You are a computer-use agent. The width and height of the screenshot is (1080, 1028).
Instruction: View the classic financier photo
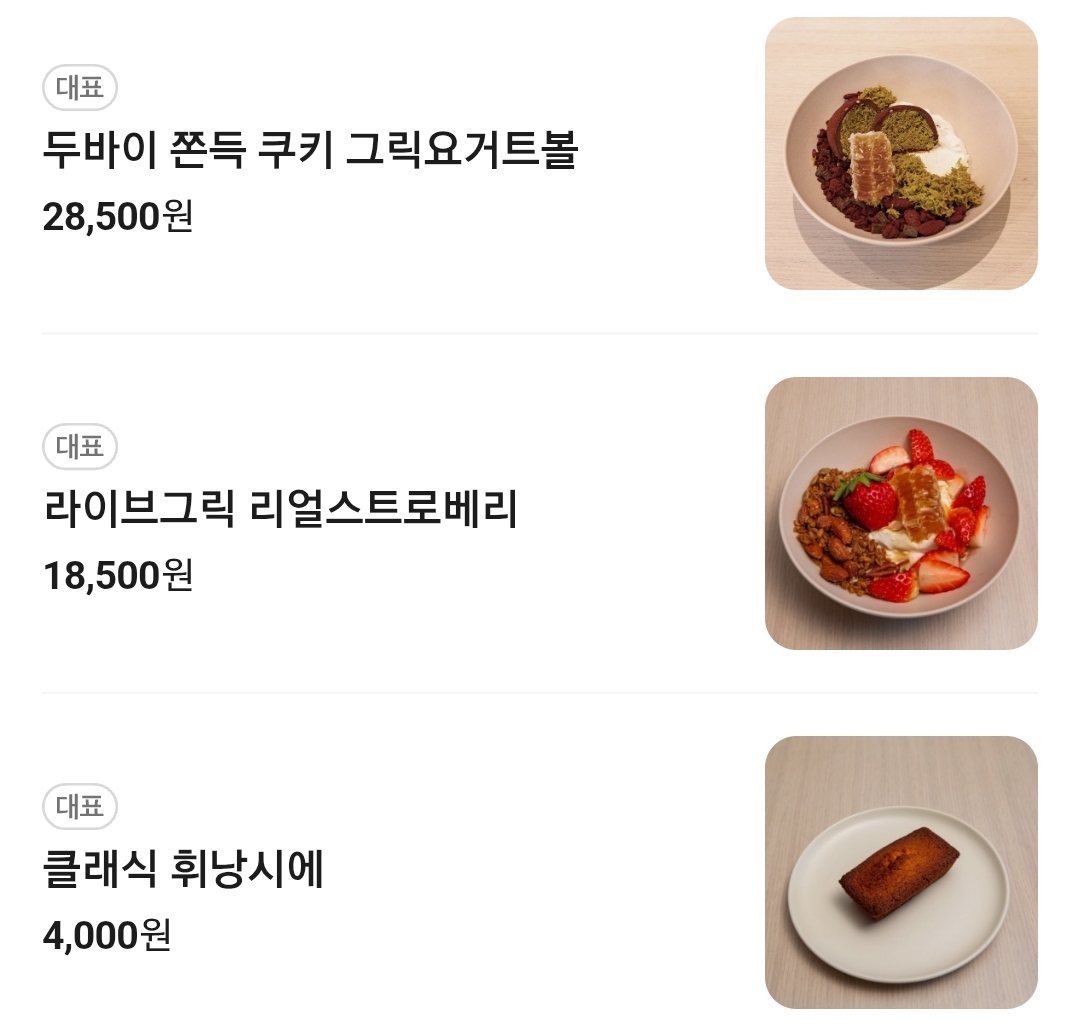coord(901,872)
